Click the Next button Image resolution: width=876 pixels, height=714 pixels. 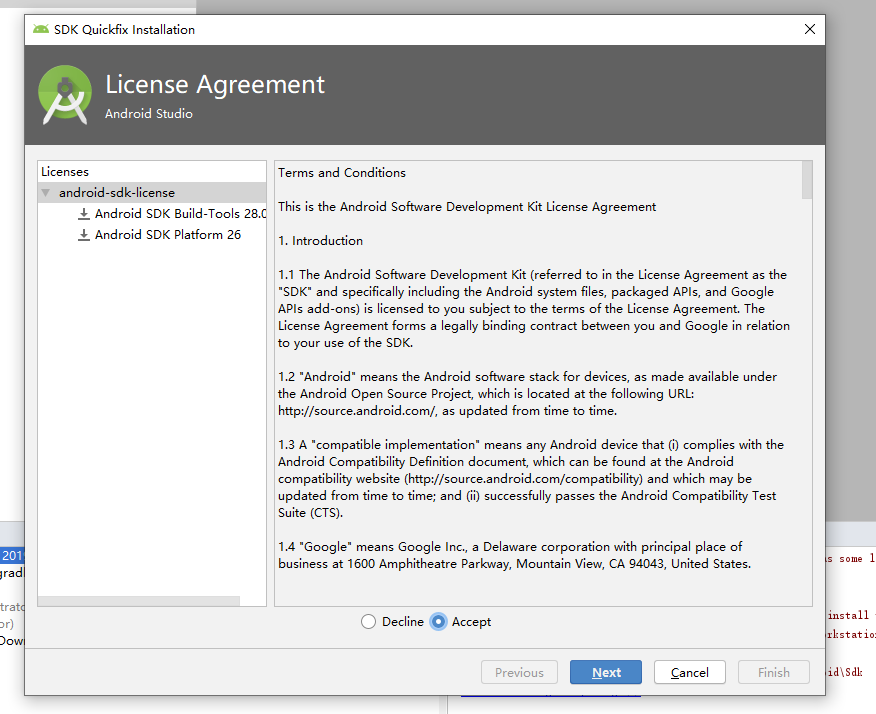click(606, 672)
